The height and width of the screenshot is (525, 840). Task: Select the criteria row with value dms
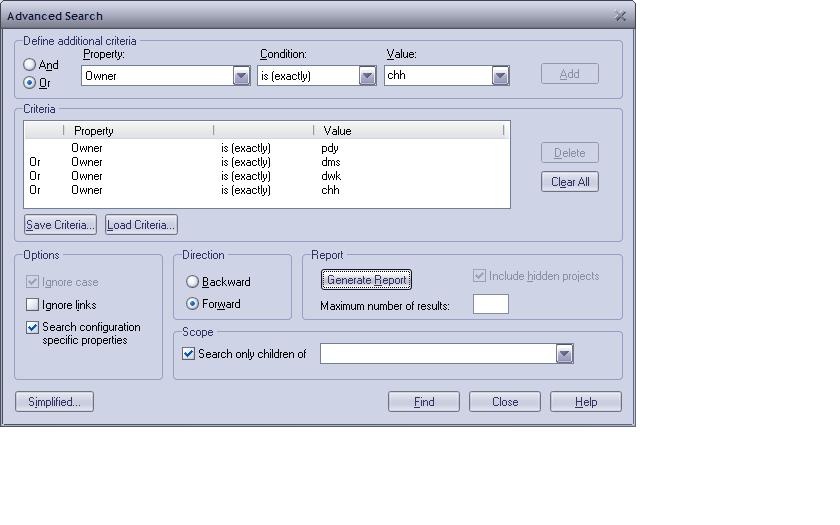click(x=267, y=162)
